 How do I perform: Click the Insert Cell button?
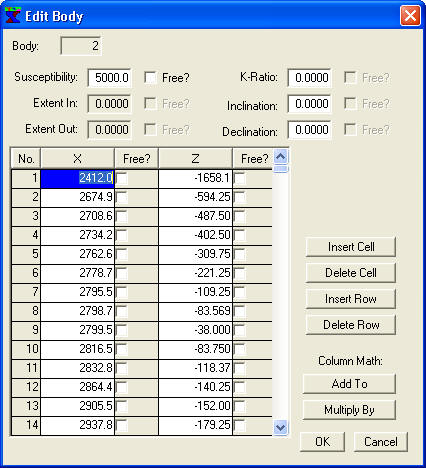(351, 247)
